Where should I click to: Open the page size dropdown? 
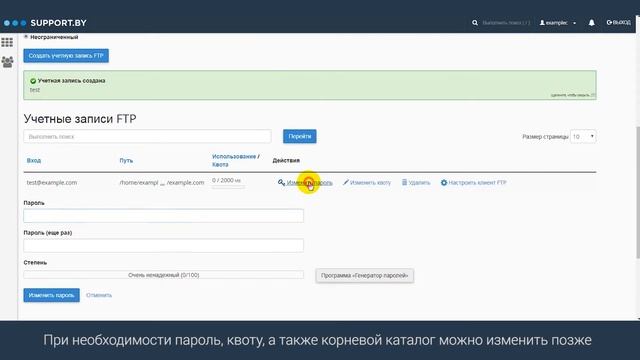point(583,136)
